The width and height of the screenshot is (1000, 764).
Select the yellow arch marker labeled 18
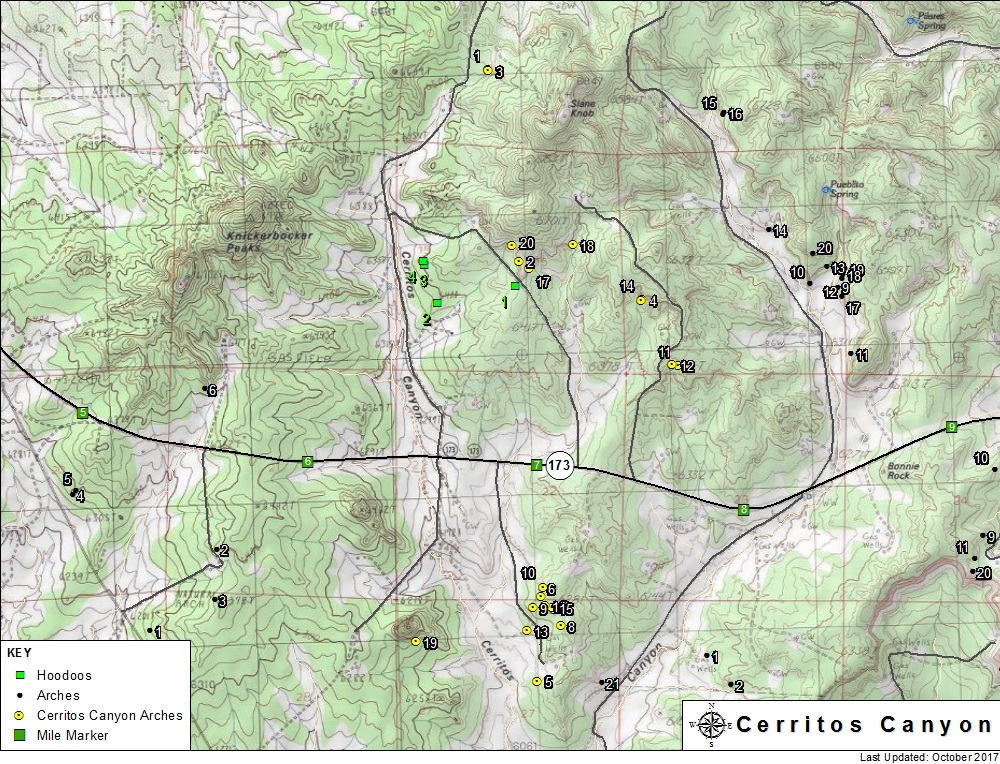coord(572,244)
